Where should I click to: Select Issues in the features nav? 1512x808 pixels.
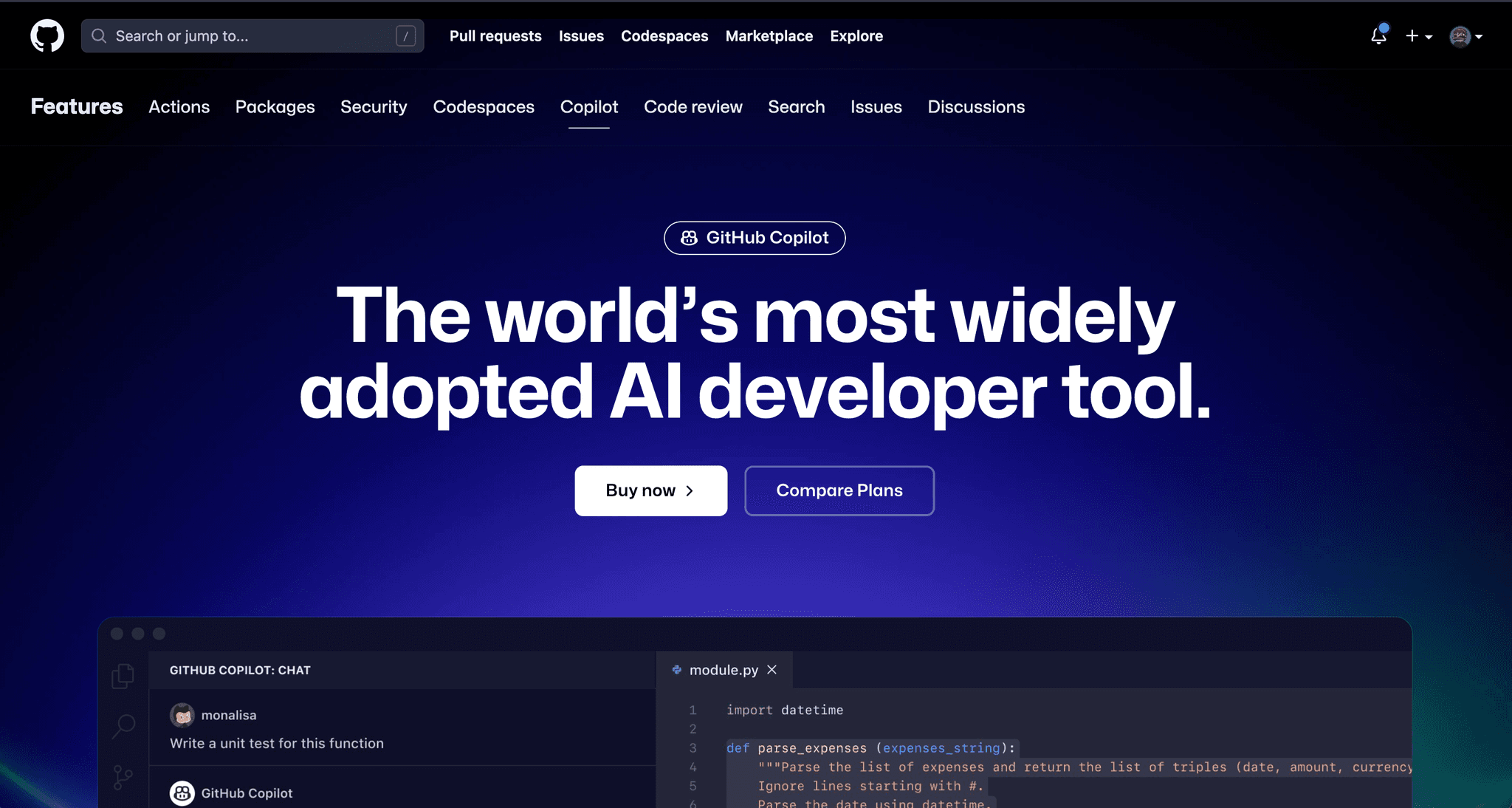[876, 106]
